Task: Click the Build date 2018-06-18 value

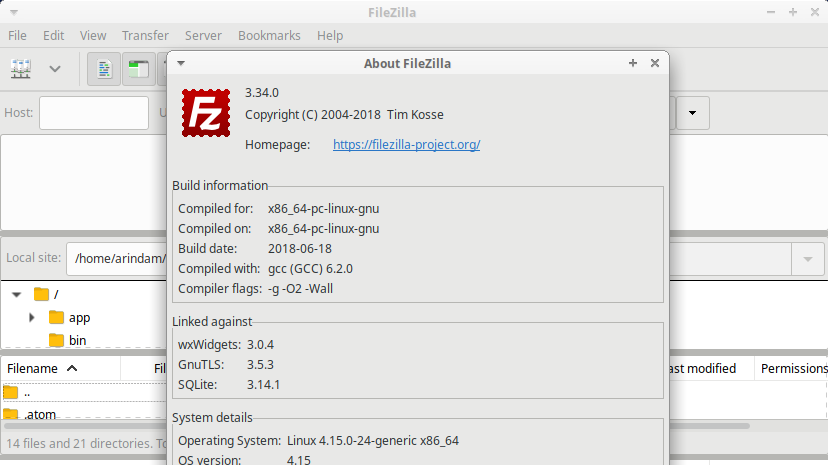Action: [300, 249]
